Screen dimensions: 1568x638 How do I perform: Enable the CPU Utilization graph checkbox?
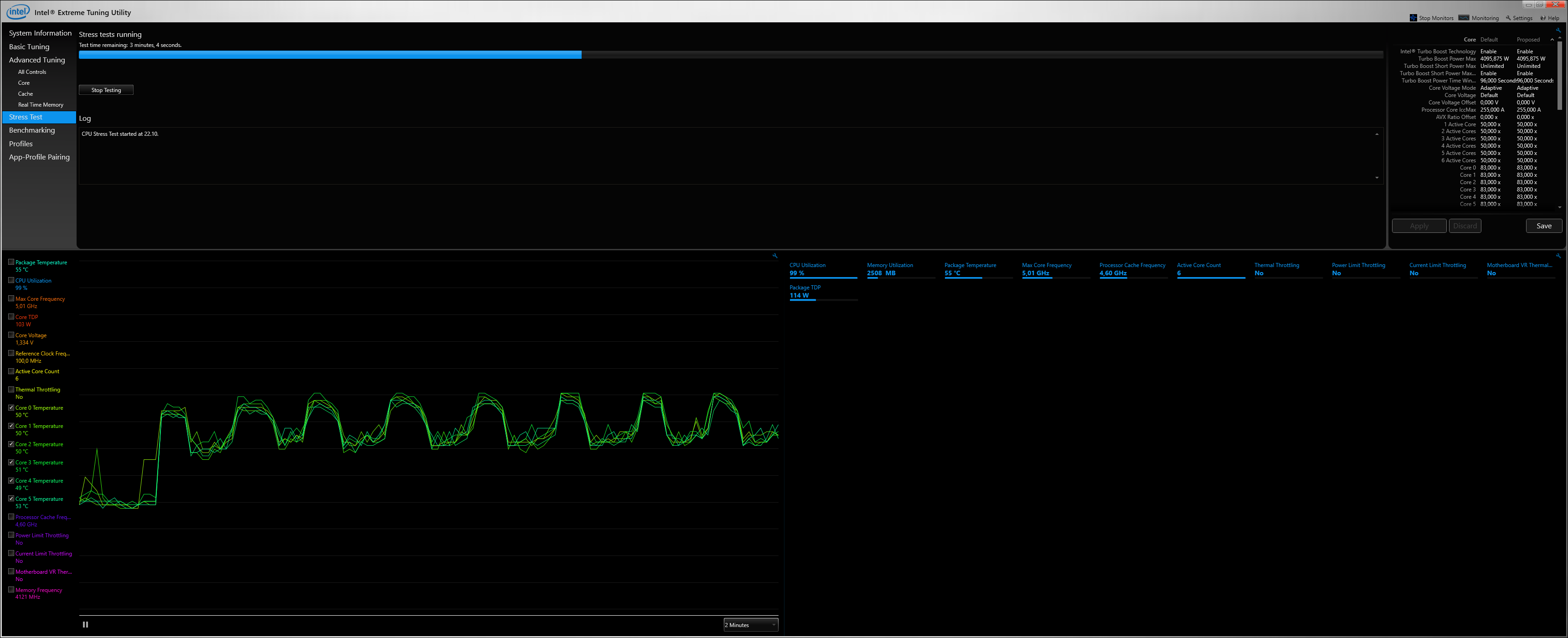(11, 280)
